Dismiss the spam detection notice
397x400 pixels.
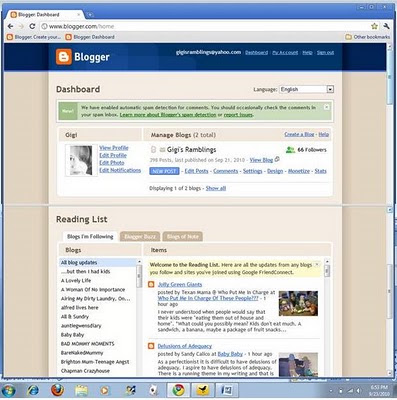[327, 107]
